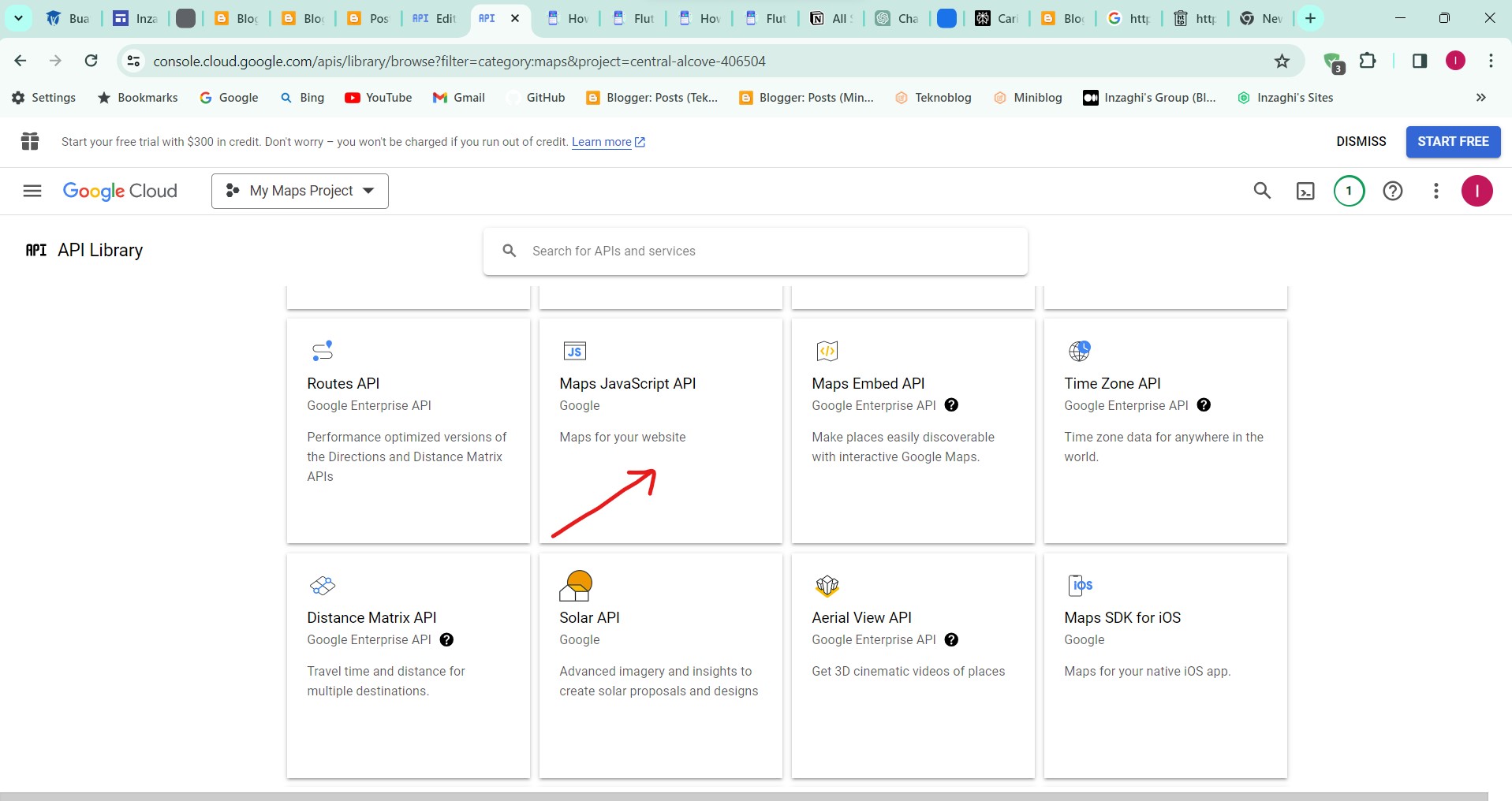Switch to the ChatGPT tab
This screenshot has height=801, width=1512.
(x=898, y=18)
